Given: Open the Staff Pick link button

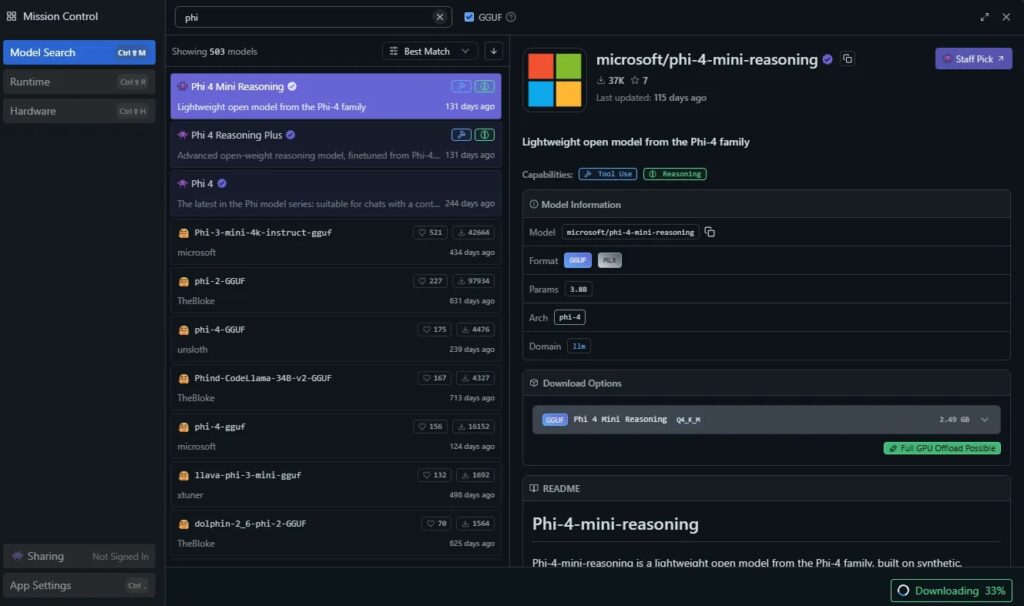Looking at the screenshot, I should tap(973, 59).
